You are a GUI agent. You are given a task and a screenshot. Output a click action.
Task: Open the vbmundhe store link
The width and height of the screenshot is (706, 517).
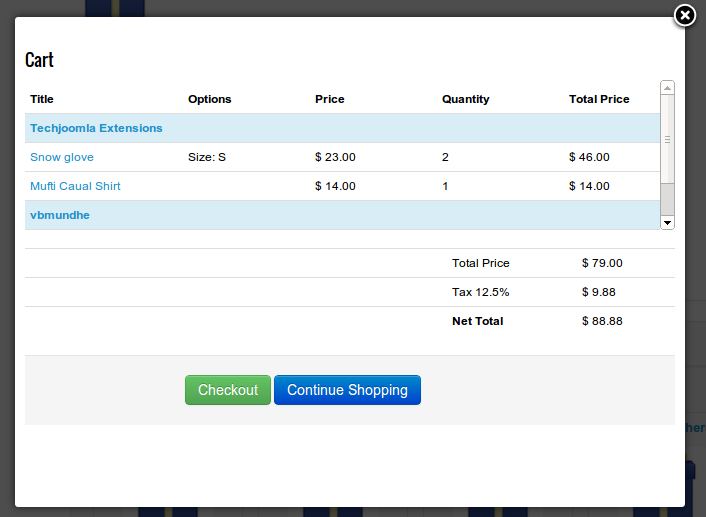point(60,215)
